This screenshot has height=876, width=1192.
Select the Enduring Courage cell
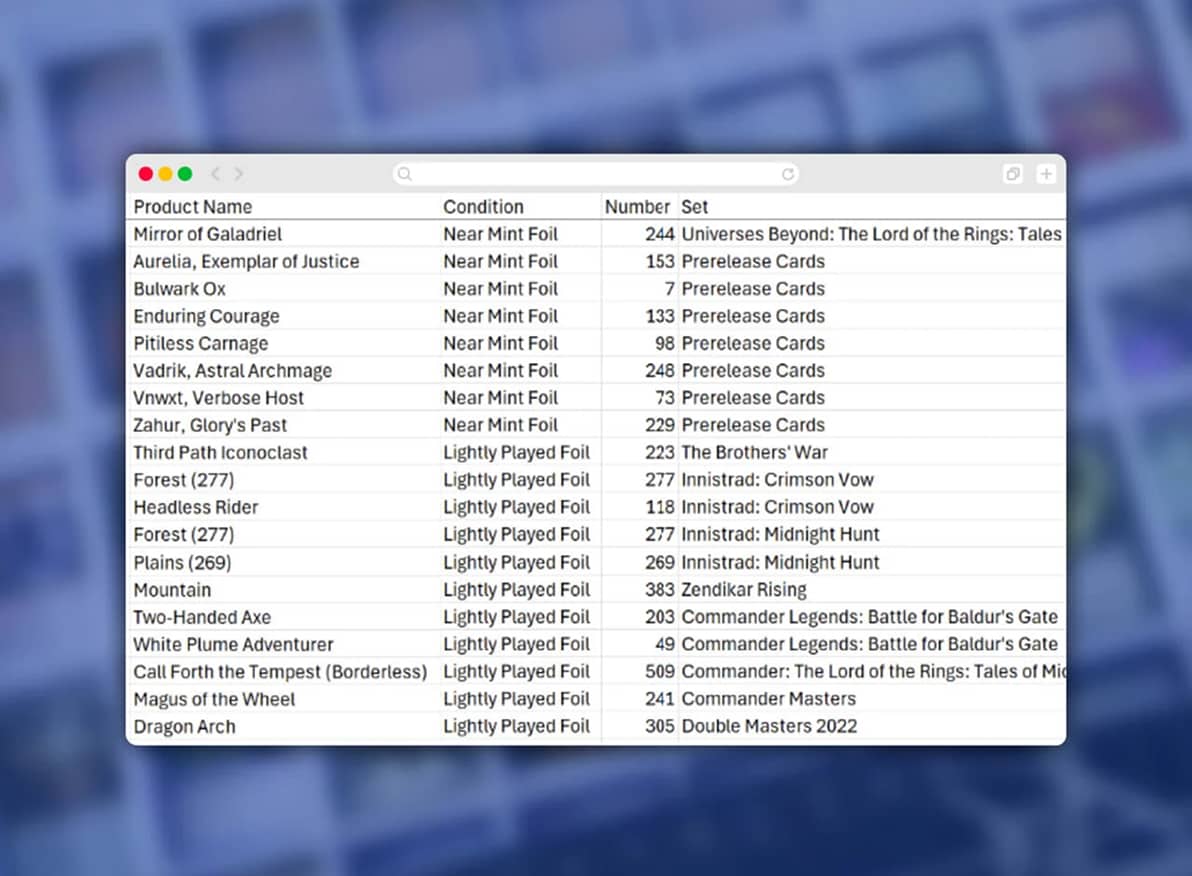tap(206, 316)
